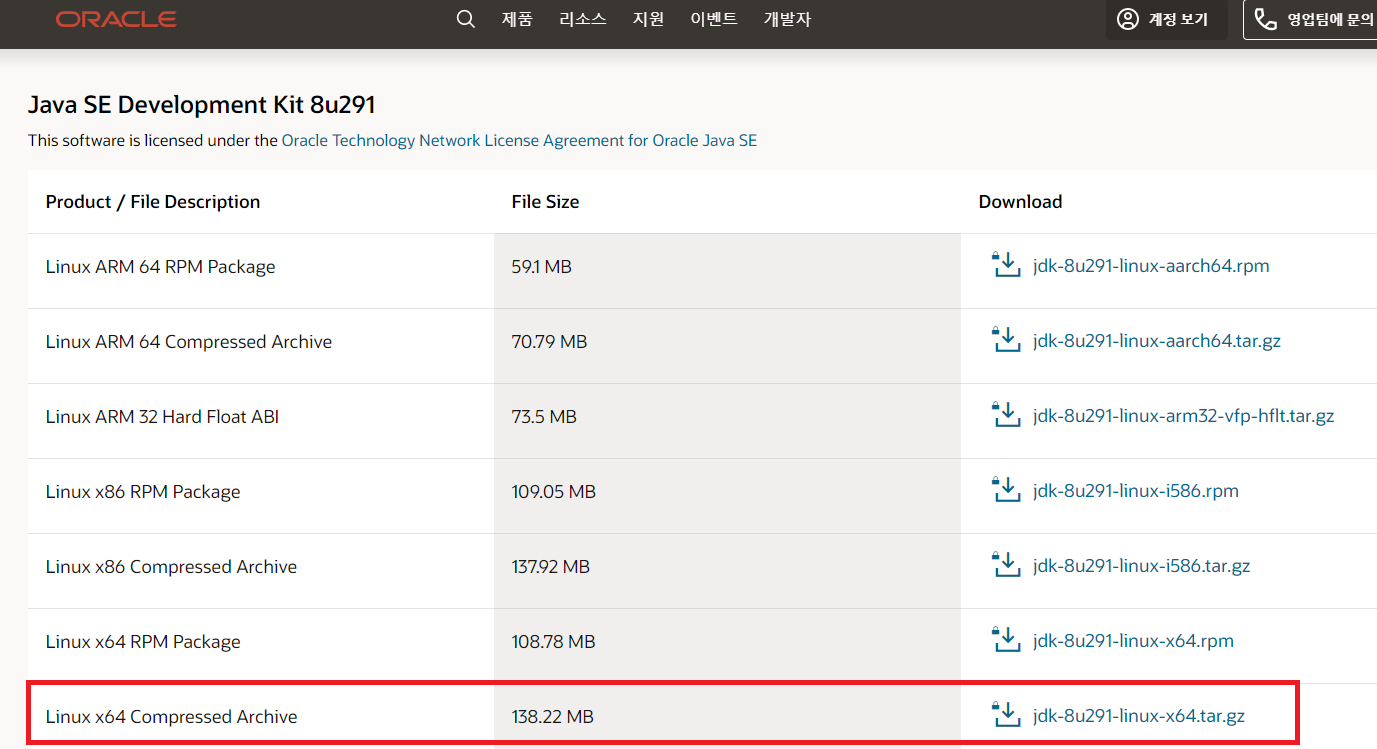
Task: Click download icon for jdk-8u291-linux-x64.tar.gz
Action: click(x=1005, y=716)
